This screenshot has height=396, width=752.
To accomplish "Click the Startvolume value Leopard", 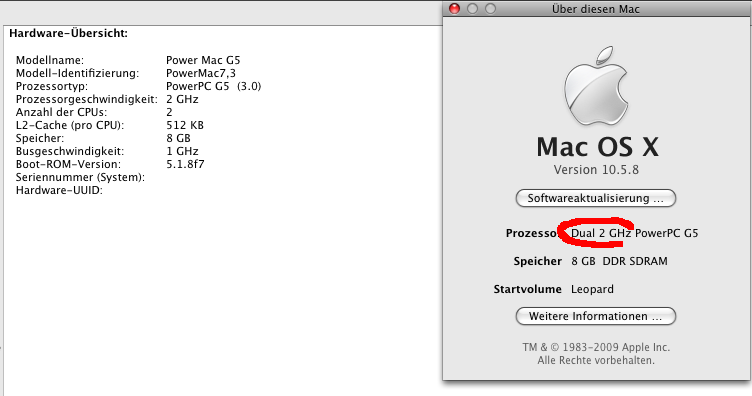I will (x=592, y=290).
